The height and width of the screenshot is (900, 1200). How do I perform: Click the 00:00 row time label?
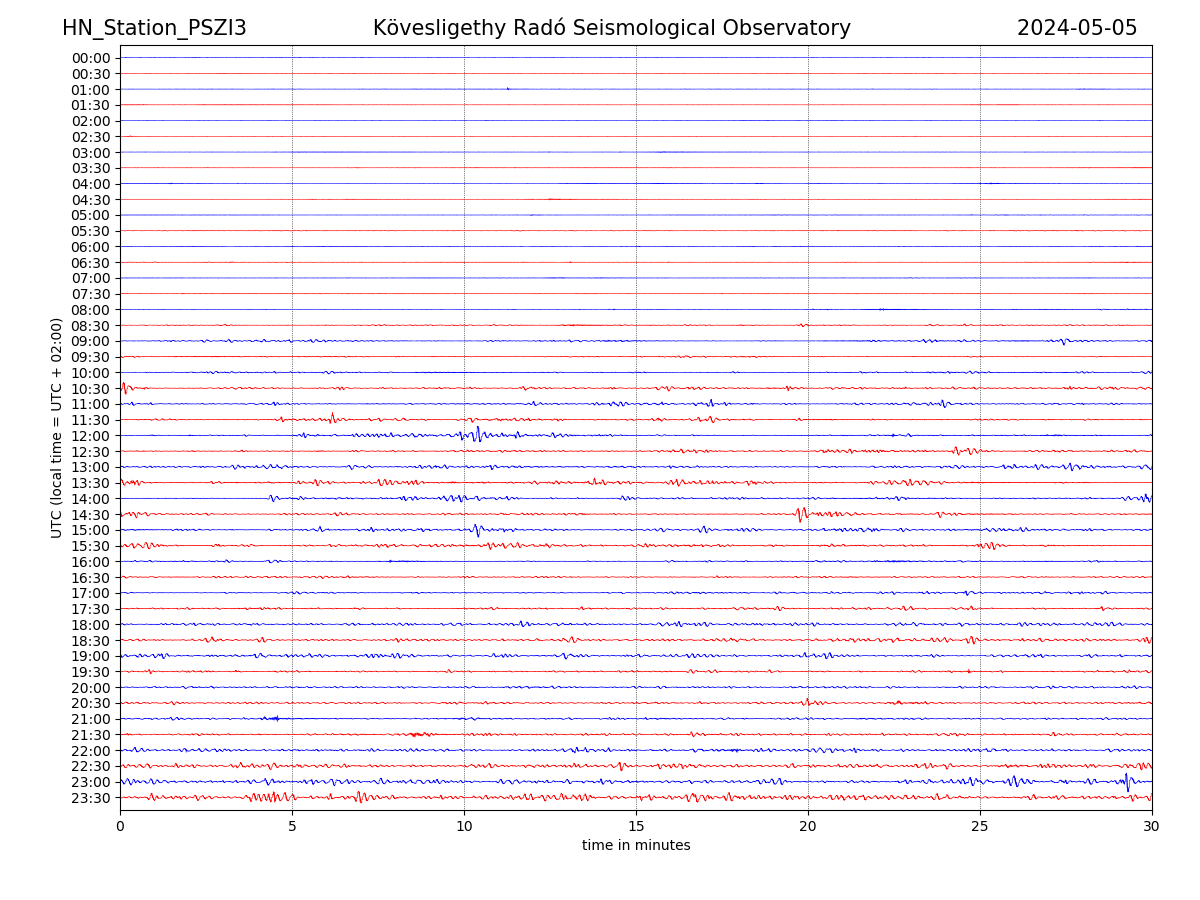click(90, 58)
